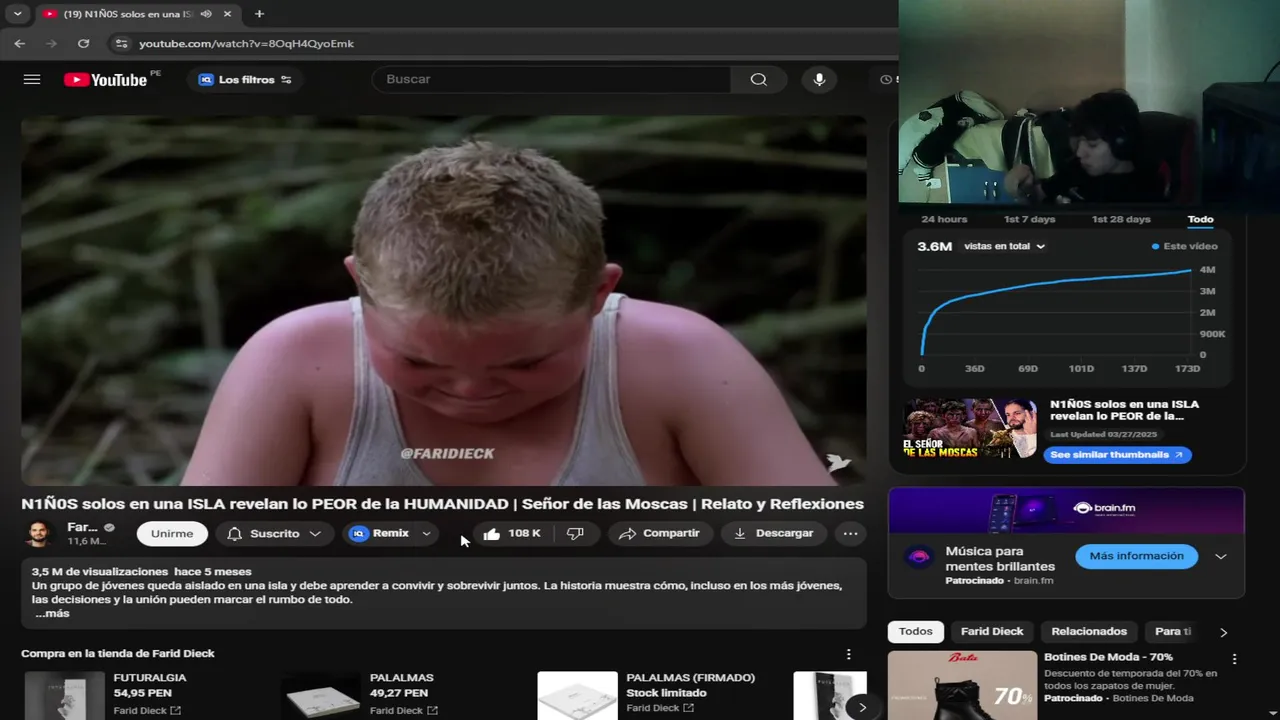Open more actions three-dot menu under video
This screenshot has width=1280, height=720.
click(850, 534)
